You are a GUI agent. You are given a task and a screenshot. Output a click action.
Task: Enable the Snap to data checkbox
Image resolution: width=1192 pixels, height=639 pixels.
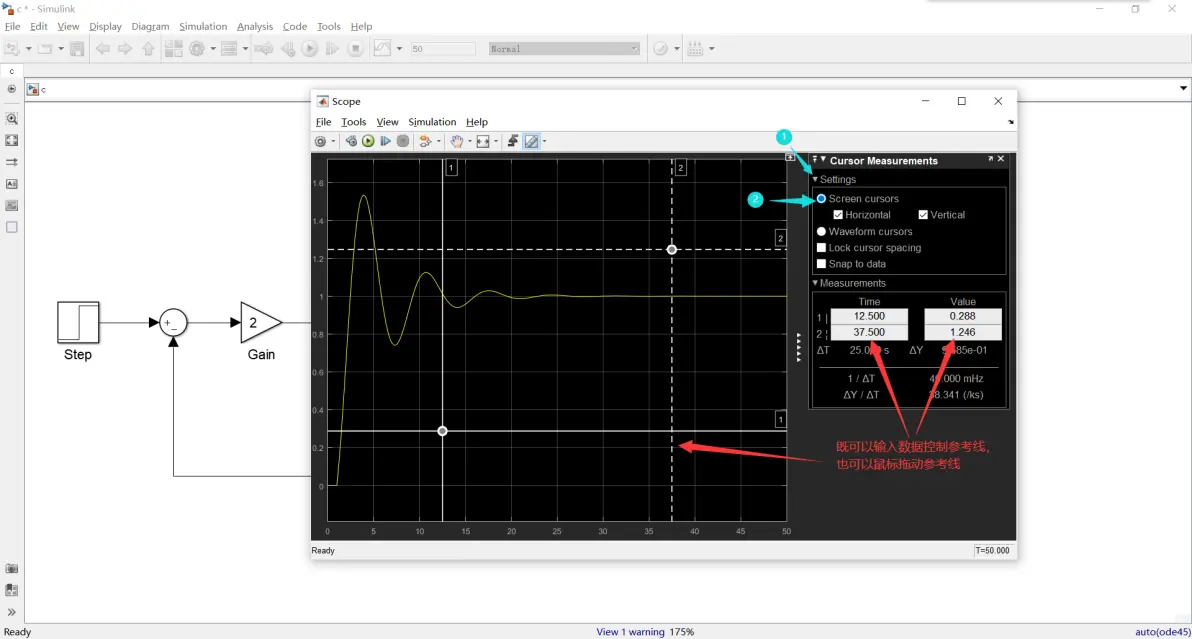point(821,264)
